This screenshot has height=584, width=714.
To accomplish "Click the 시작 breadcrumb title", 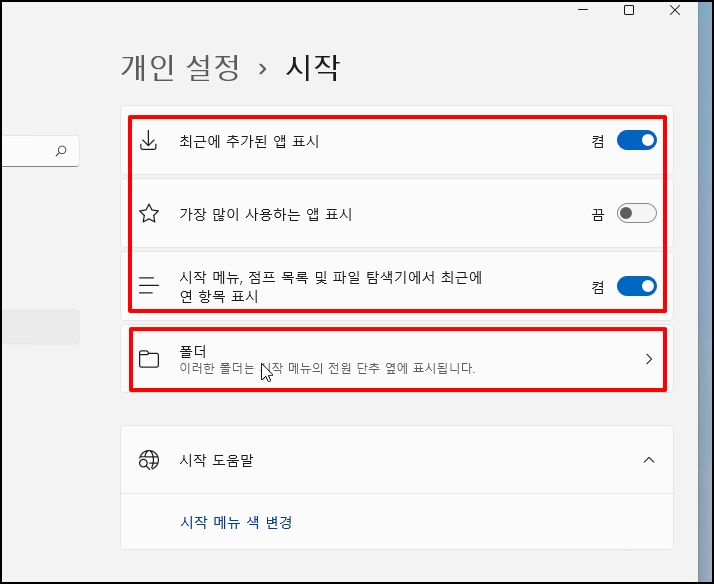I will pos(313,68).
